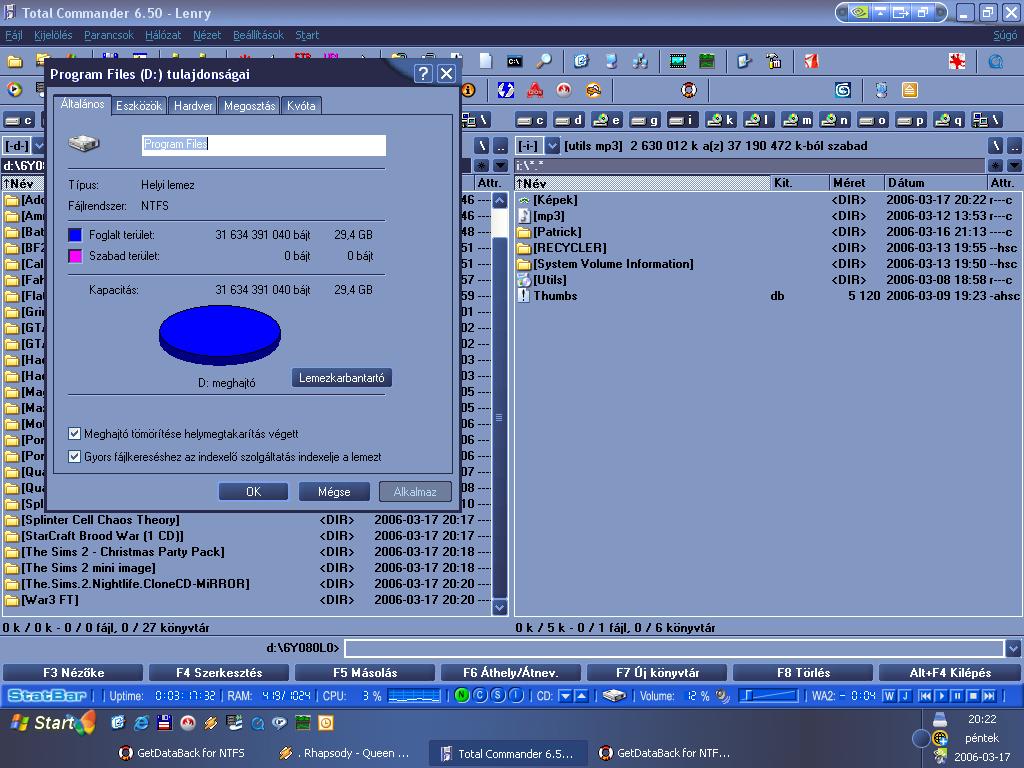Image resolution: width=1024 pixels, height=768 pixels.
Task: Open right panel favorites star button
Action: [x=995, y=166]
